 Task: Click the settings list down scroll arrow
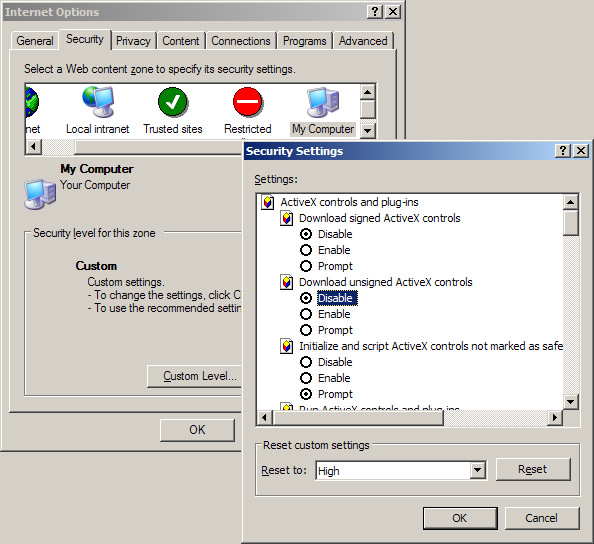pyautogui.click(x=571, y=402)
